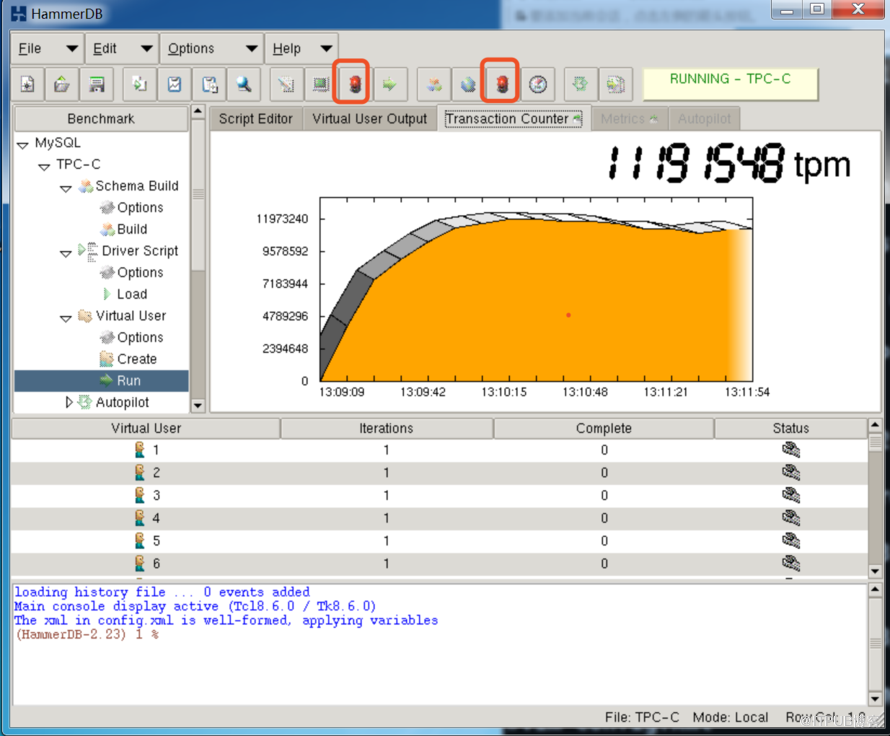The width and height of the screenshot is (890, 736).
Task: Click the Mode toolbar icon left of the status box
Action: [x=616, y=85]
